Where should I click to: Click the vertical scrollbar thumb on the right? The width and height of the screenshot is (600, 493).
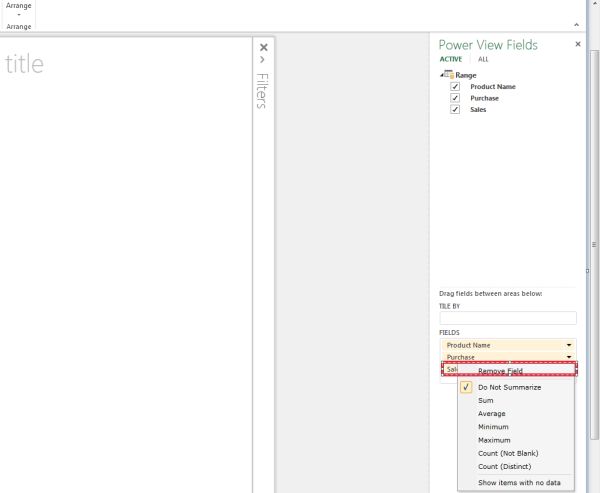click(x=594, y=245)
